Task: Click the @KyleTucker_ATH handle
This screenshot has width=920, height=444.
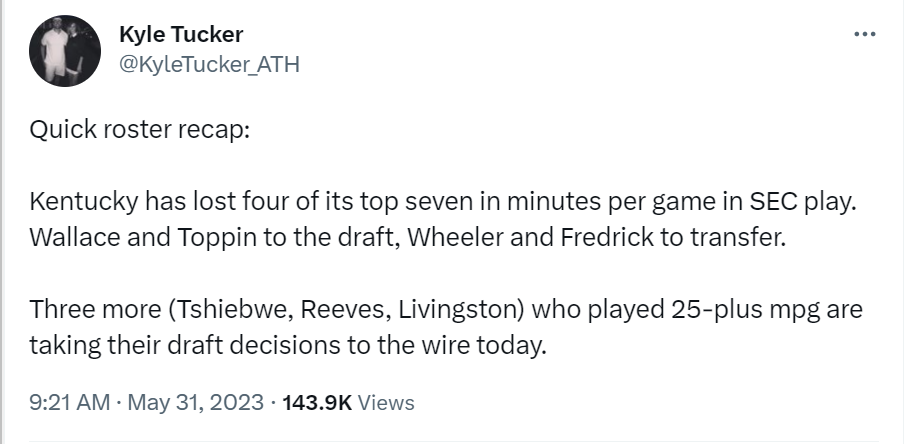Action: [x=208, y=64]
